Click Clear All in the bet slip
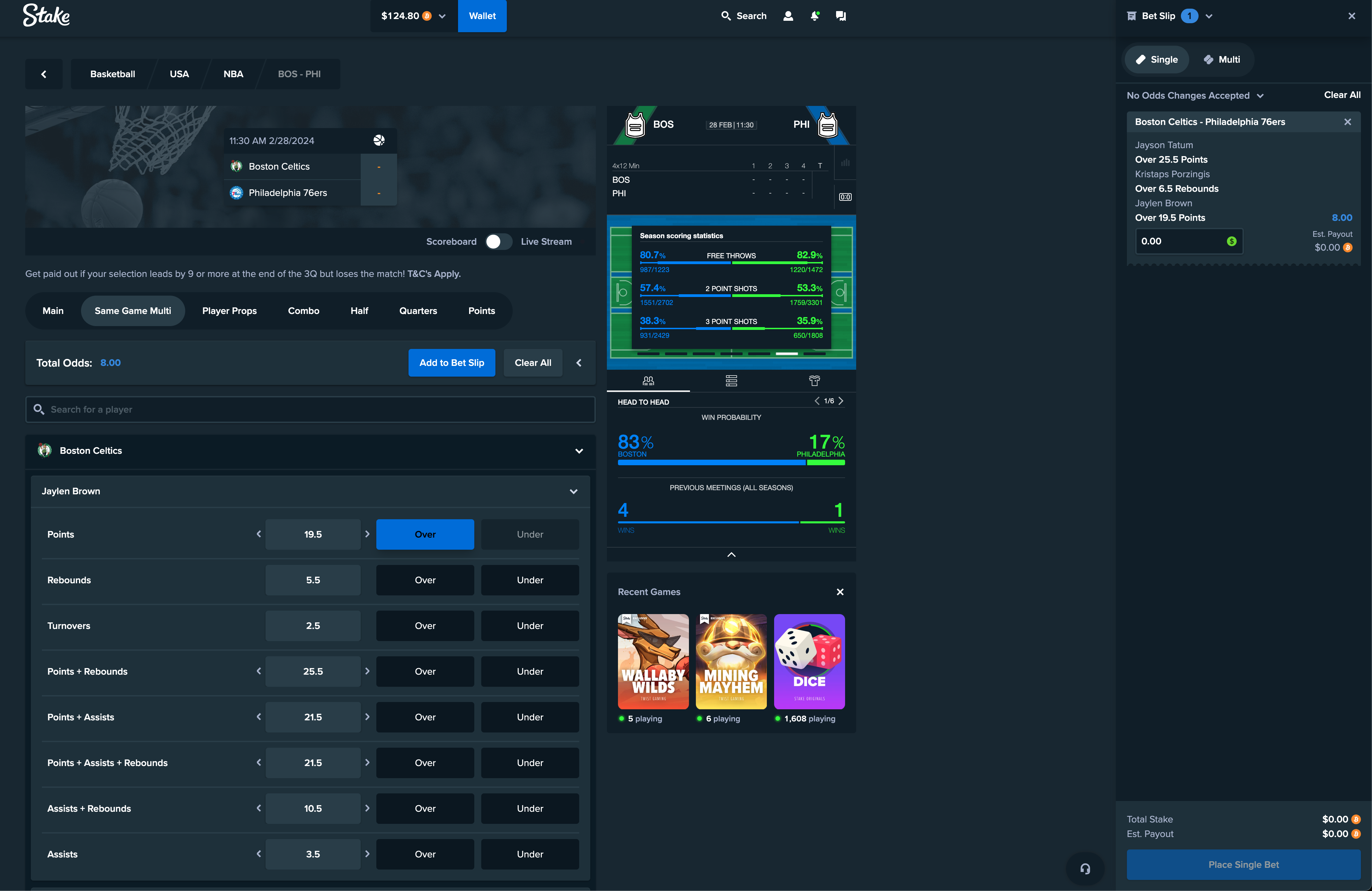This screenshot has width=1372, height=891. (x=1342, y=94)
